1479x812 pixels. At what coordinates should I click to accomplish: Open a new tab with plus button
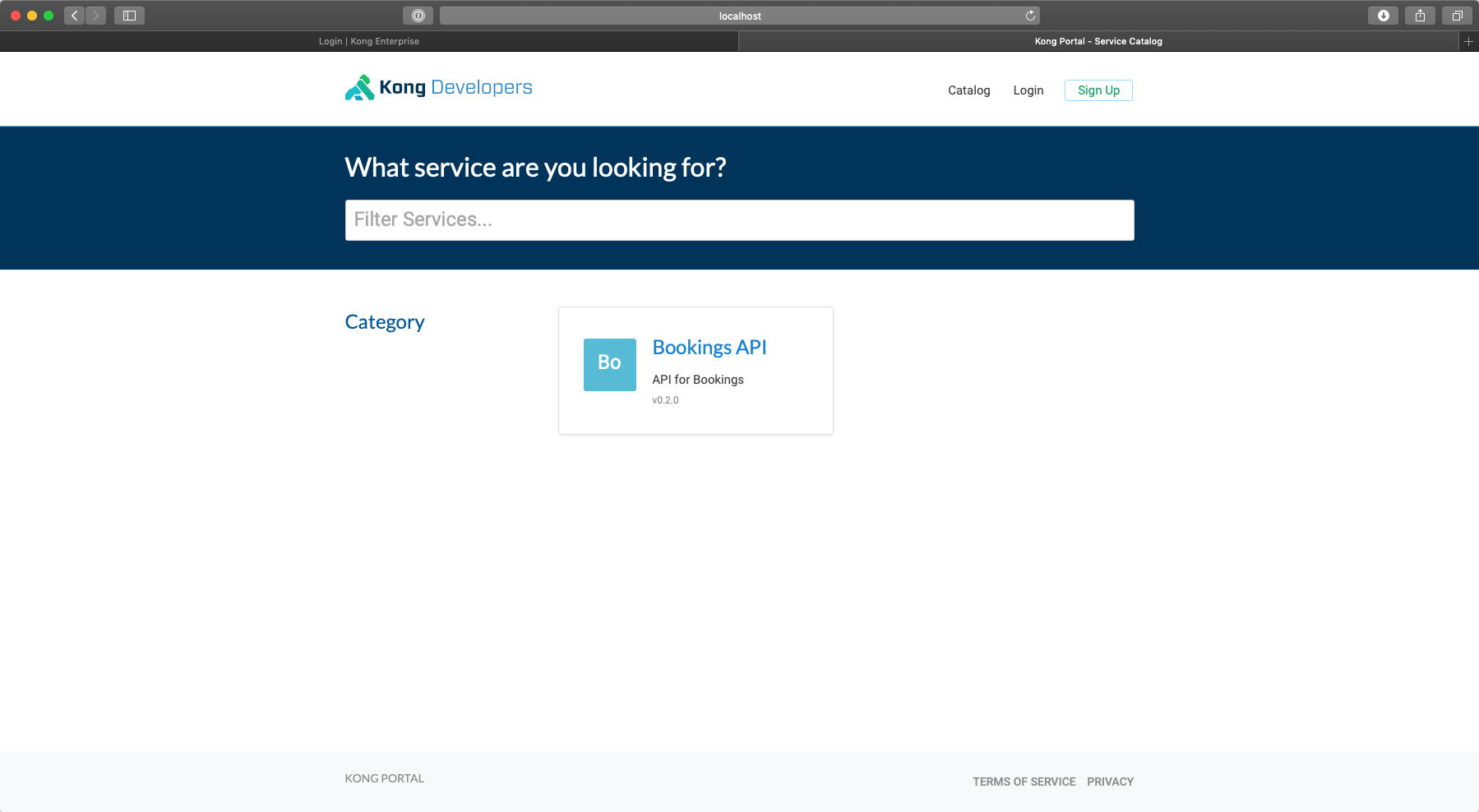(1468, 41)
